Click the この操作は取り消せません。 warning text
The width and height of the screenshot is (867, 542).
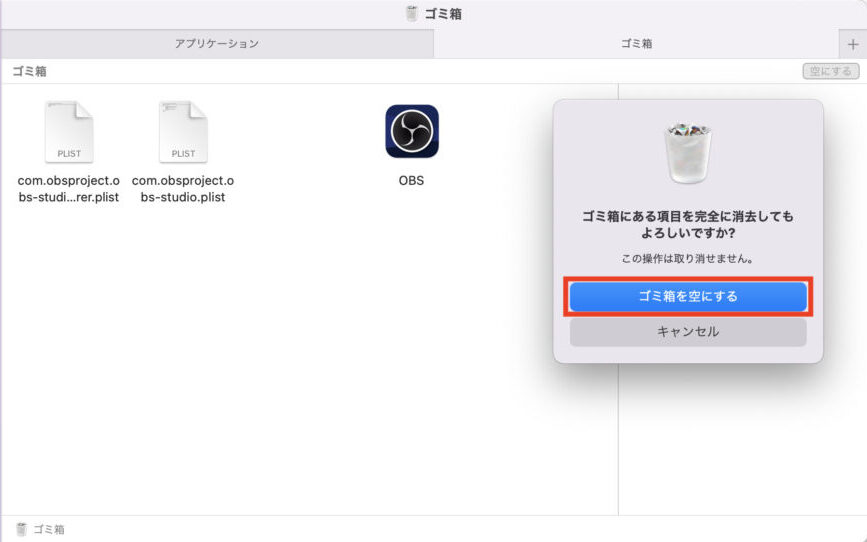click(688, 258)
